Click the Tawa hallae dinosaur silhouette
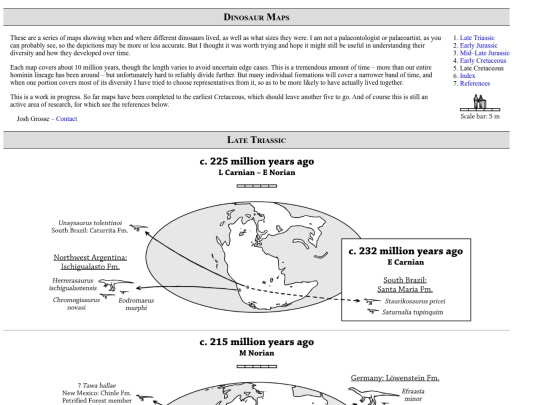This screenshot has width=540, height=405. (145, 398)
